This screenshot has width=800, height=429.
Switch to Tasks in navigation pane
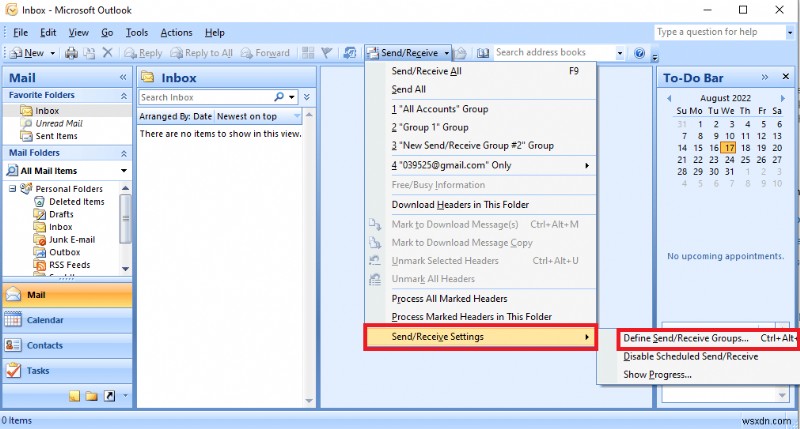coord(67,371)
